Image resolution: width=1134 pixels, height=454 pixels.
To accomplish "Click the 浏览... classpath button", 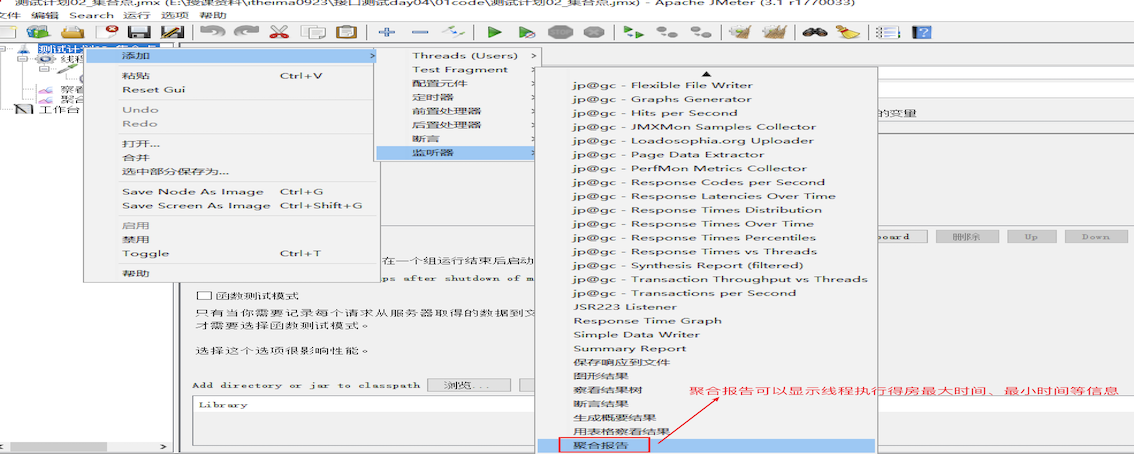I will 469,385.
